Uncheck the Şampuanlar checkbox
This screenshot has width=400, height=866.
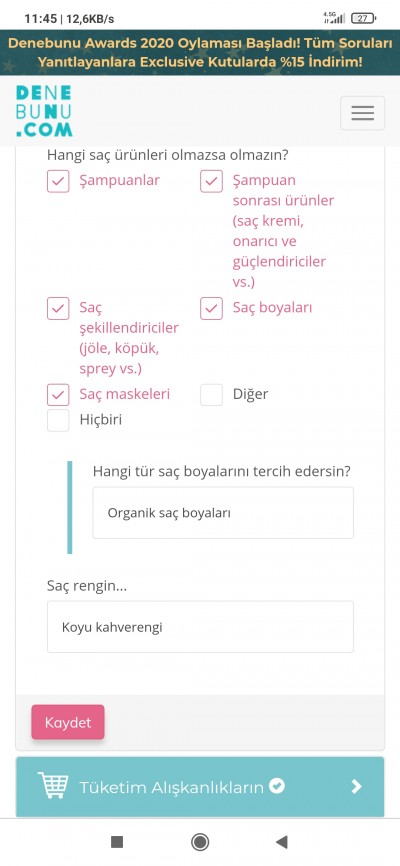(x=58, y=182)
